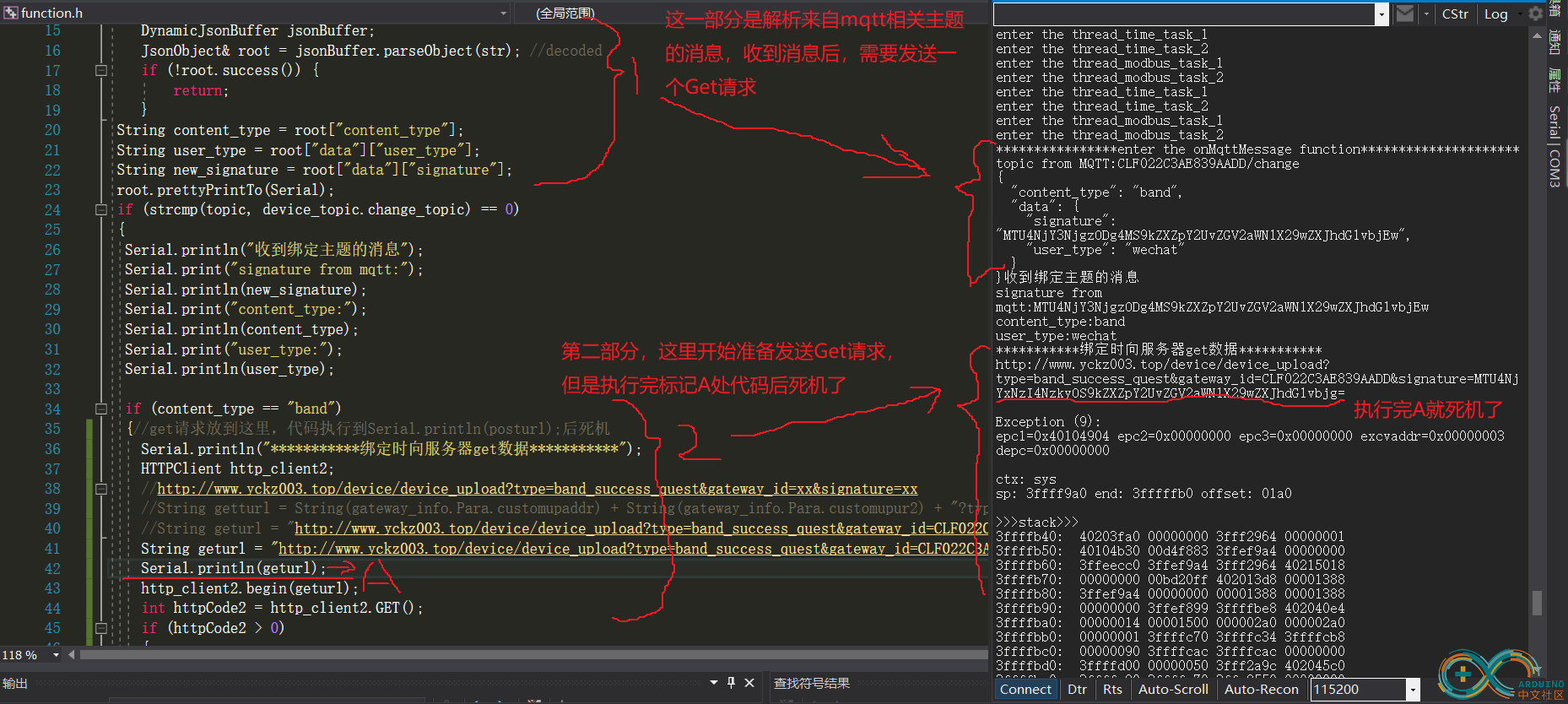
Task: Open output panel window options arrow
Action: [714, 683]
